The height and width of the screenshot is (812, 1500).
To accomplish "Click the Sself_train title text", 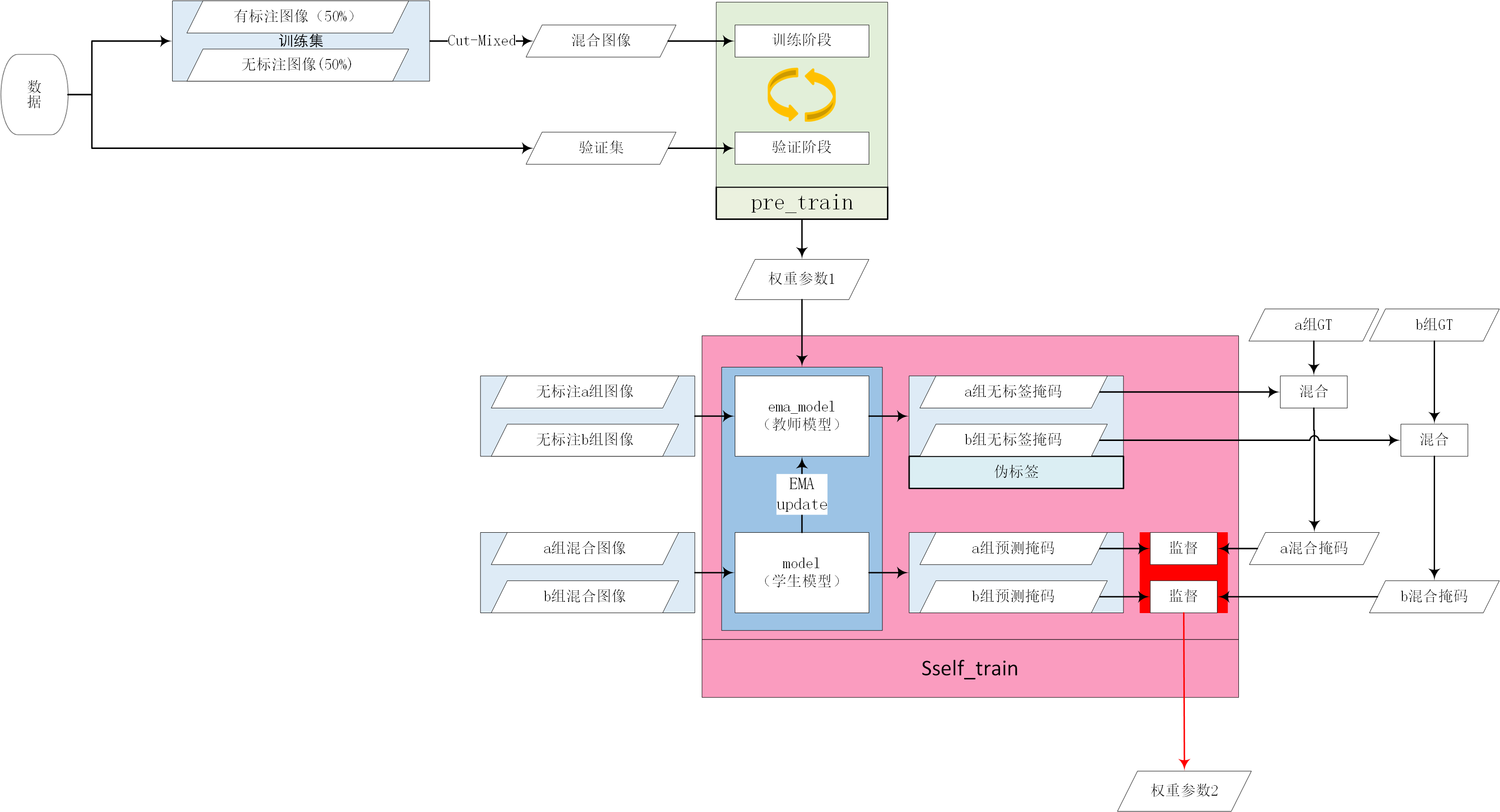I will [969, 668].
